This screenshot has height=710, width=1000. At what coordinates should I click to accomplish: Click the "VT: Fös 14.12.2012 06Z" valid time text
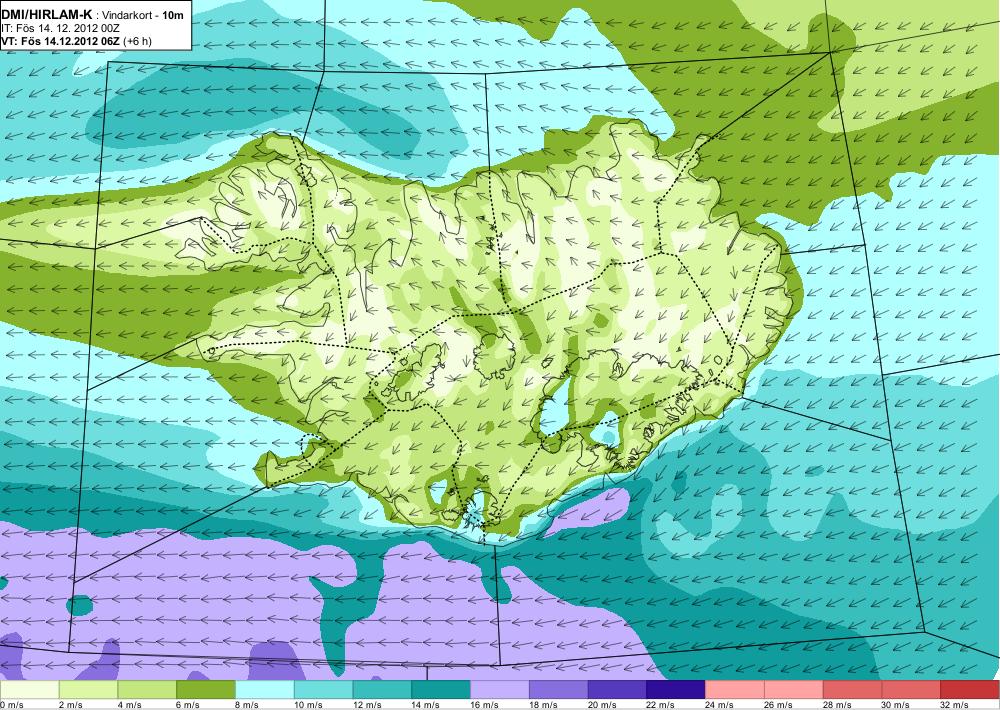(61, 41)
